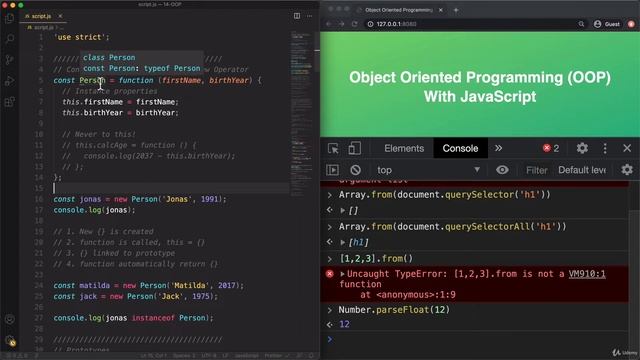Image resolution: width=640 pixels, height=360 pixels.
Task: Expand the [h1] array result
Action: pyautogui.click(x=343, y=242)
